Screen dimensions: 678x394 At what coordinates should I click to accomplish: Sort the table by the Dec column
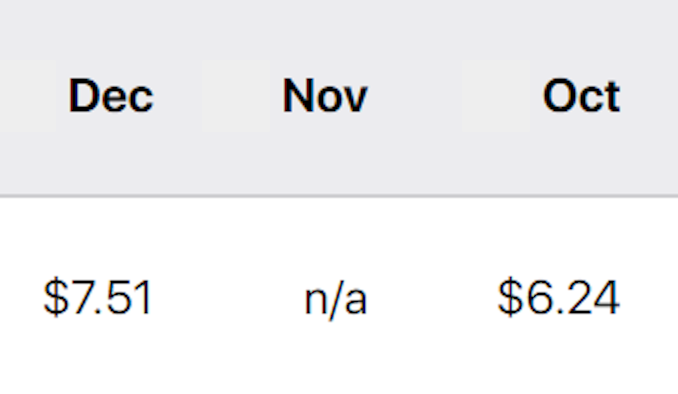point(111,96)
